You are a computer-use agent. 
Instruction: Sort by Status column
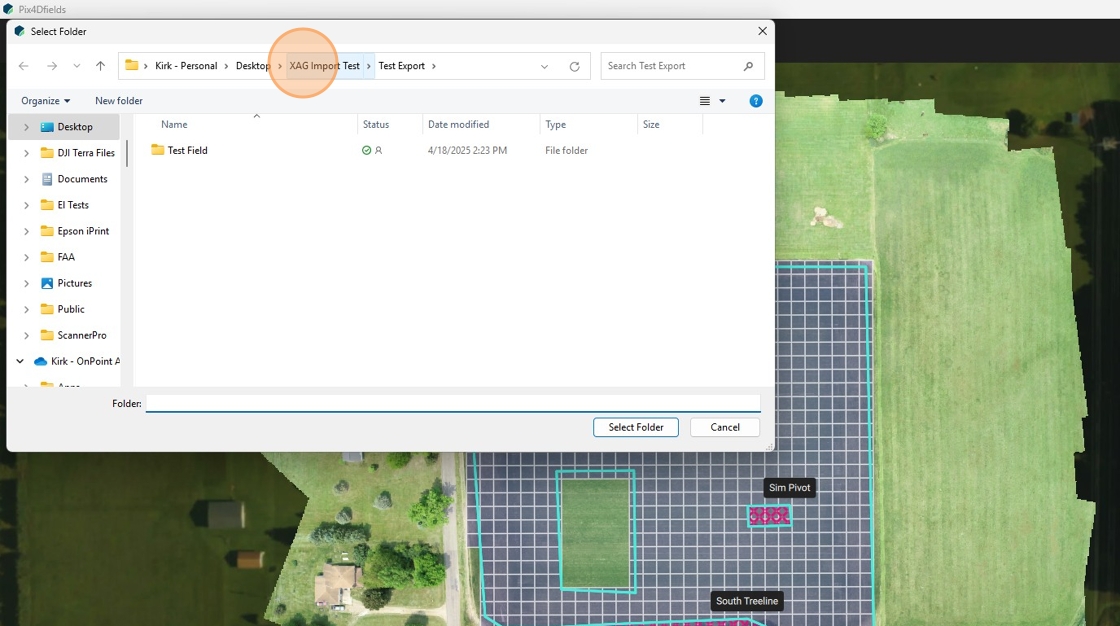(376, 124)
